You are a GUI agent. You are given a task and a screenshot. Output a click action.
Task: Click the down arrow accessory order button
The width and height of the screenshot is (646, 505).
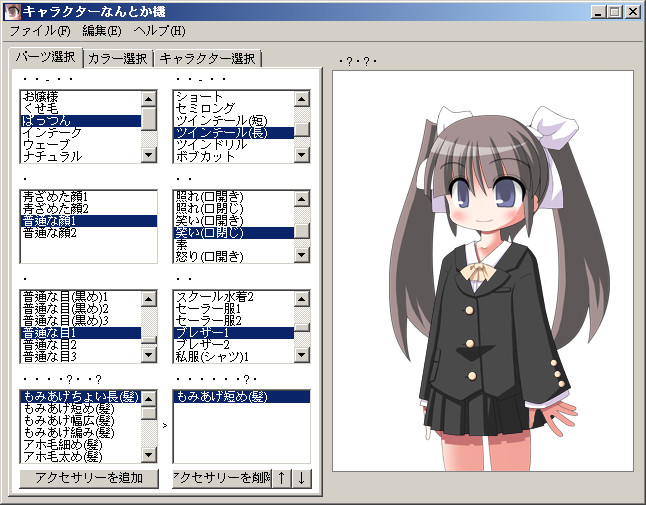pos(301,478)
